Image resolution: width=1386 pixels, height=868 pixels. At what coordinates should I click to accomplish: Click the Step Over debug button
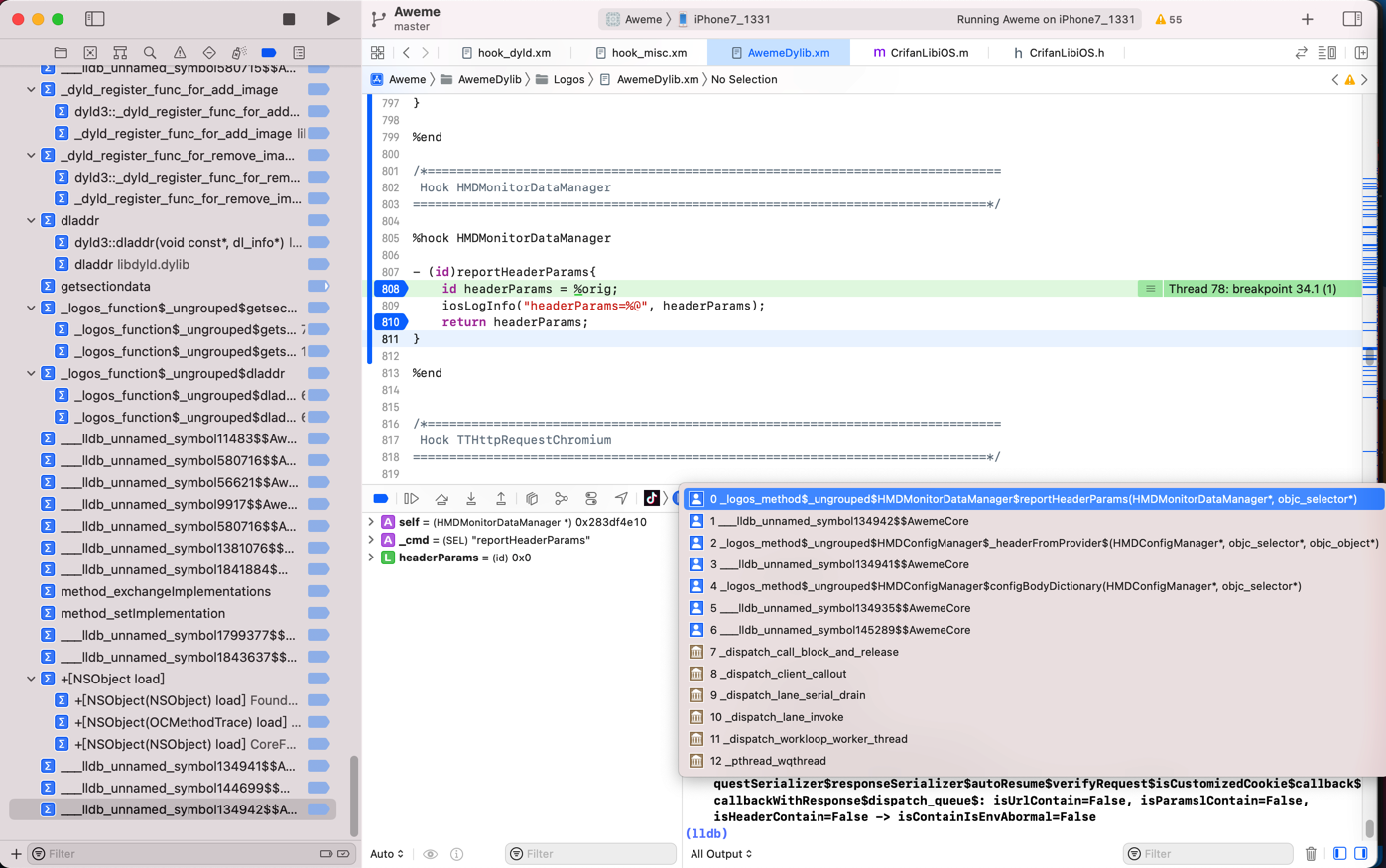(441, 499)
